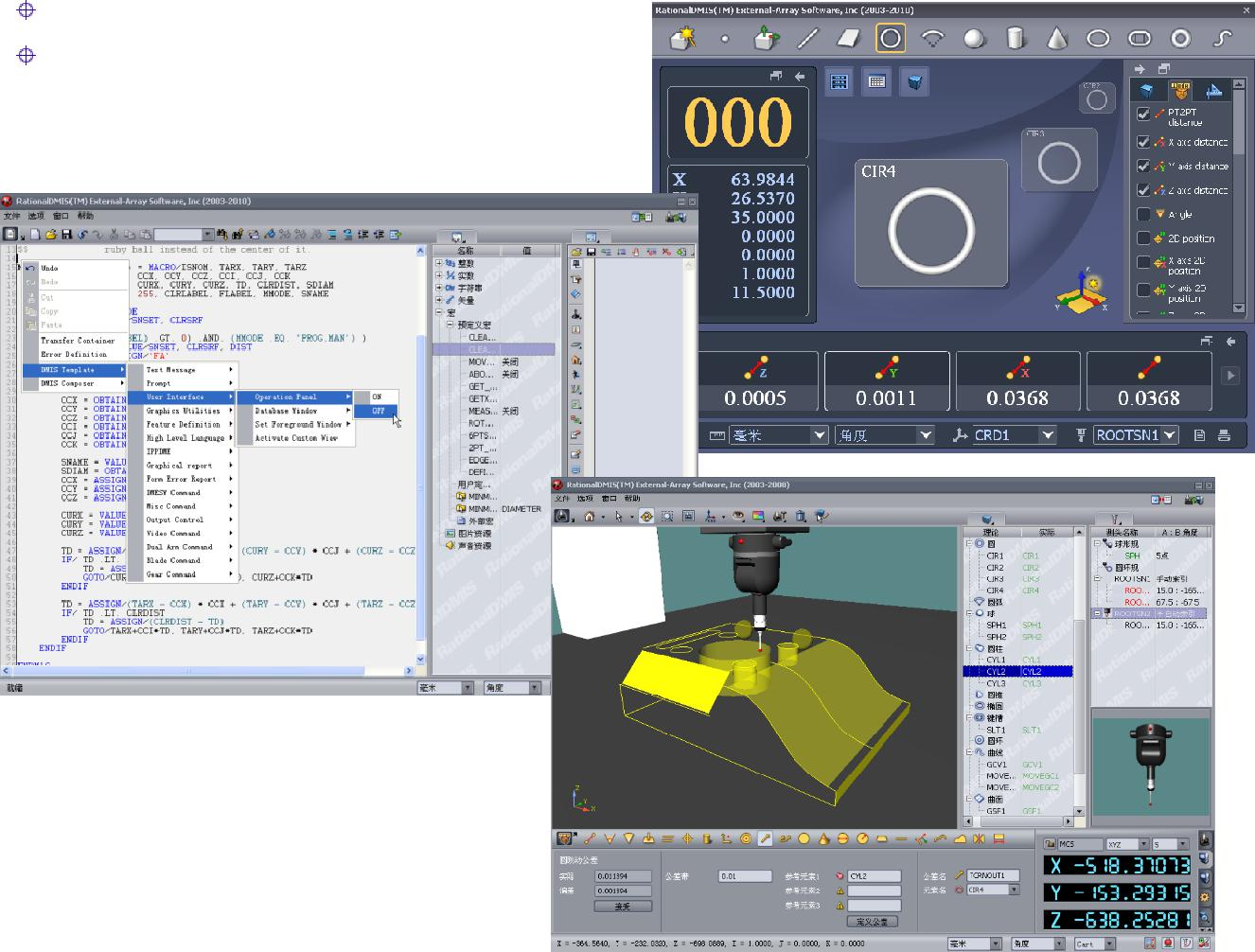Select the Curve feature tool

tap(1222, 39)
